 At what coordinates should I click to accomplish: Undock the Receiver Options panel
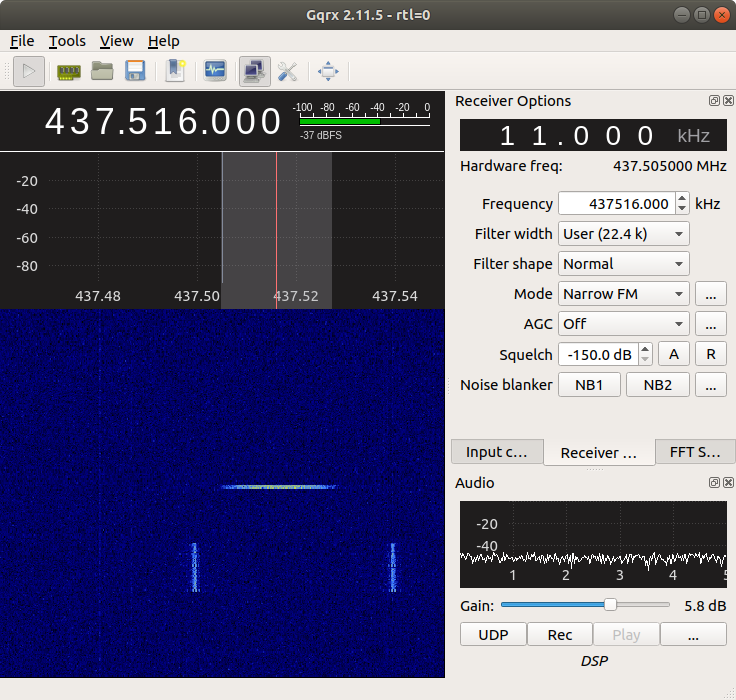(714, 100)
